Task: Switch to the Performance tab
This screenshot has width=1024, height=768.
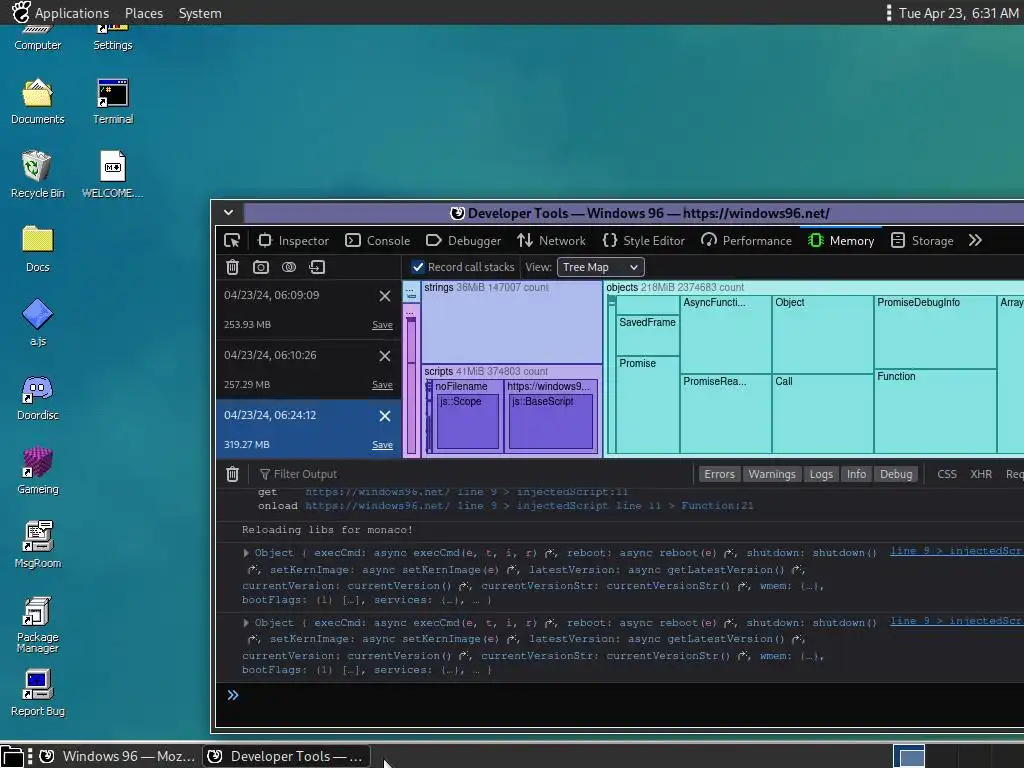Action: [x=746, y=241]
